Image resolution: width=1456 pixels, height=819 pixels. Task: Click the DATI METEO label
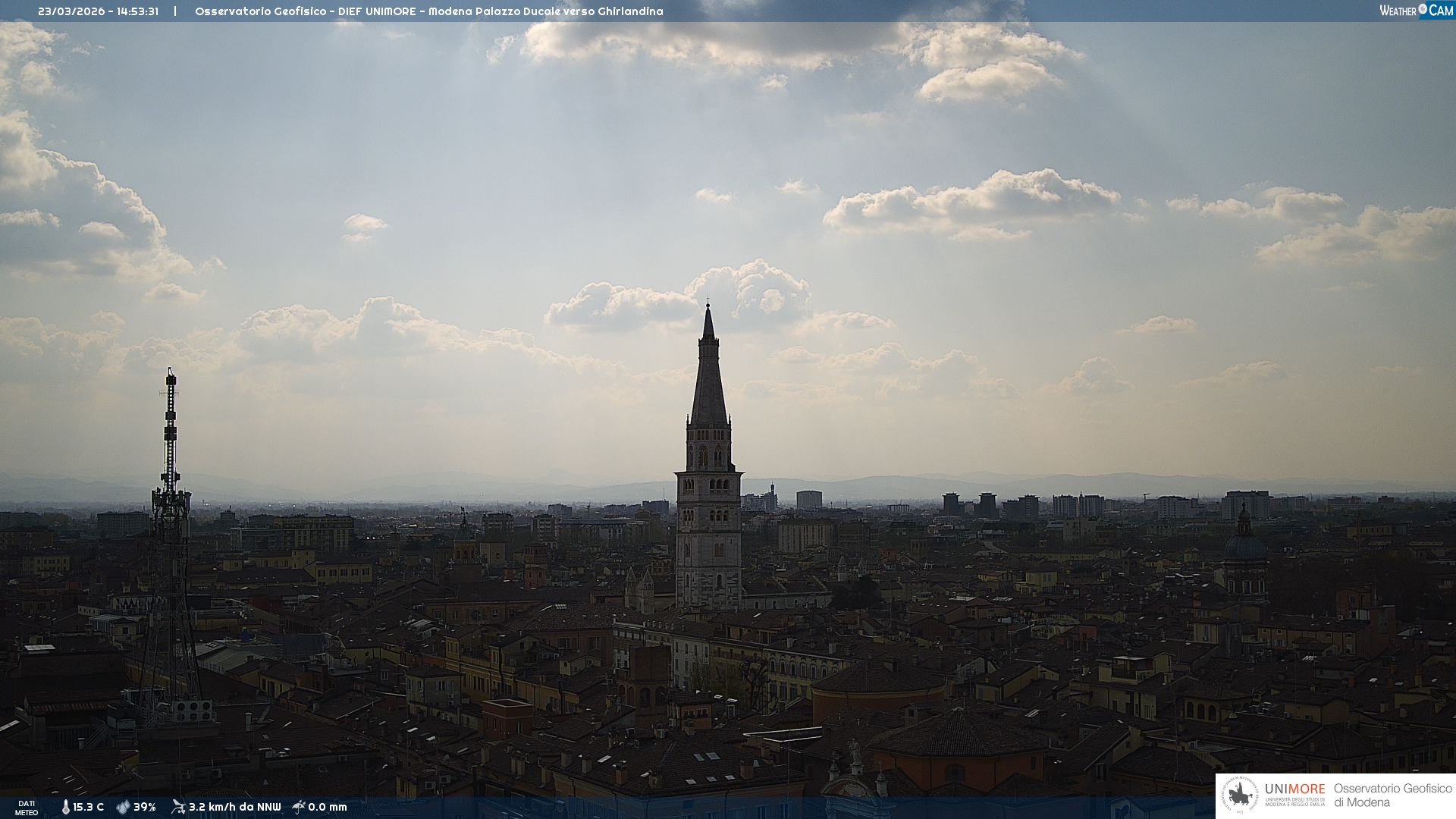tap(27, 808)
